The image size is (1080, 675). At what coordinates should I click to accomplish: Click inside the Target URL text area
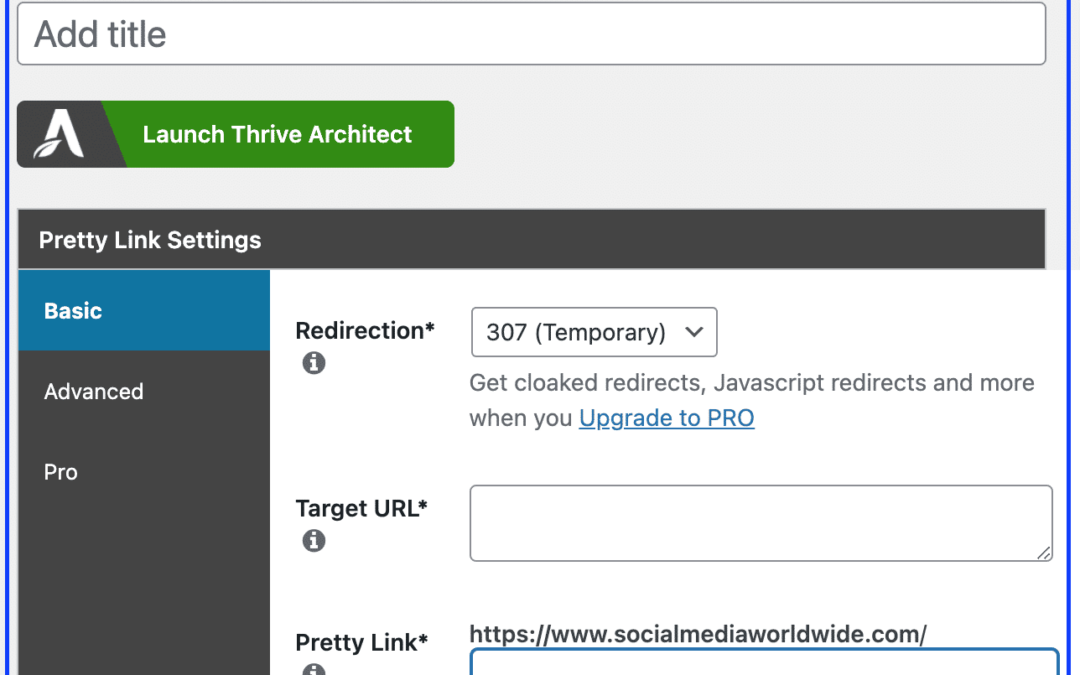pos(761,523)
